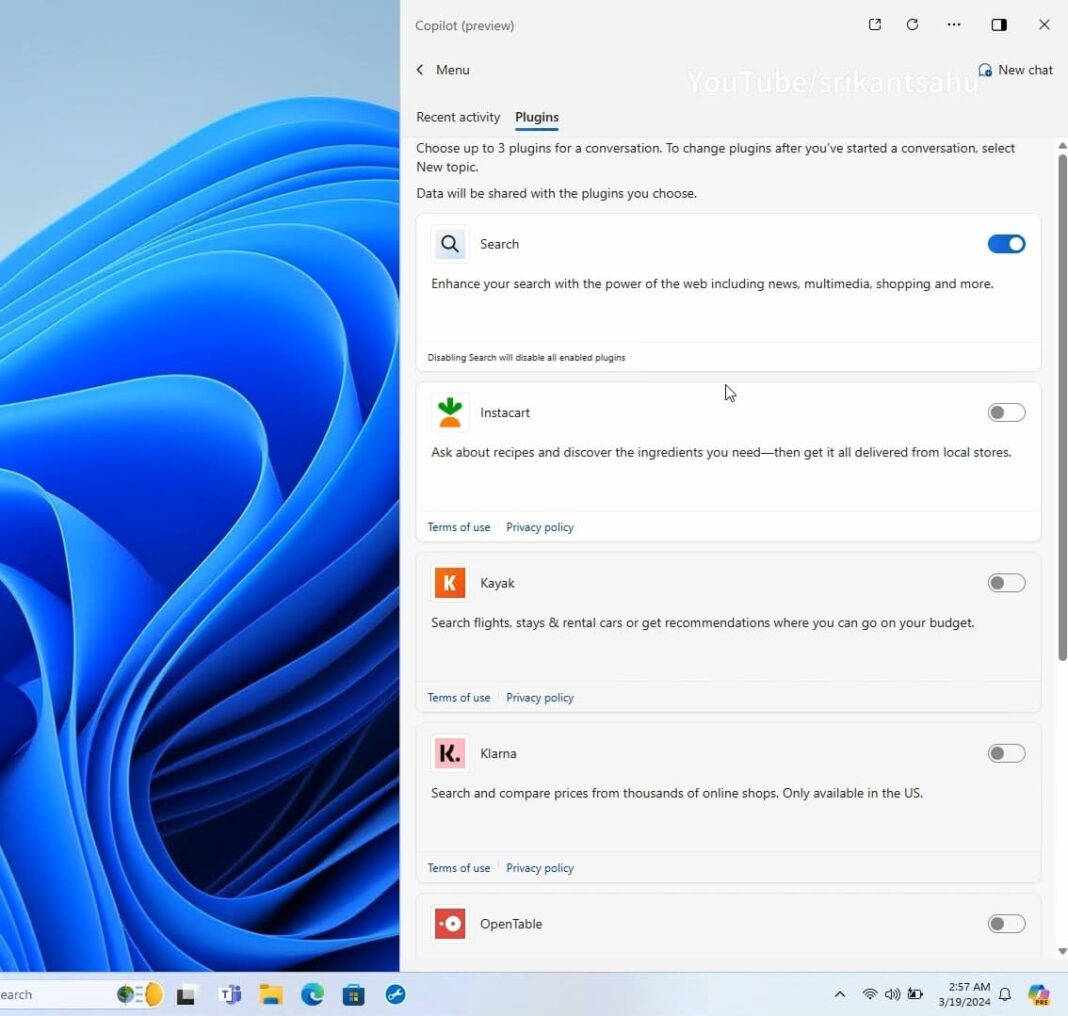Viewport: 1068px width, 1016px height.
Task: Switch to the Recent activity tab
Action: coord(458,117)
